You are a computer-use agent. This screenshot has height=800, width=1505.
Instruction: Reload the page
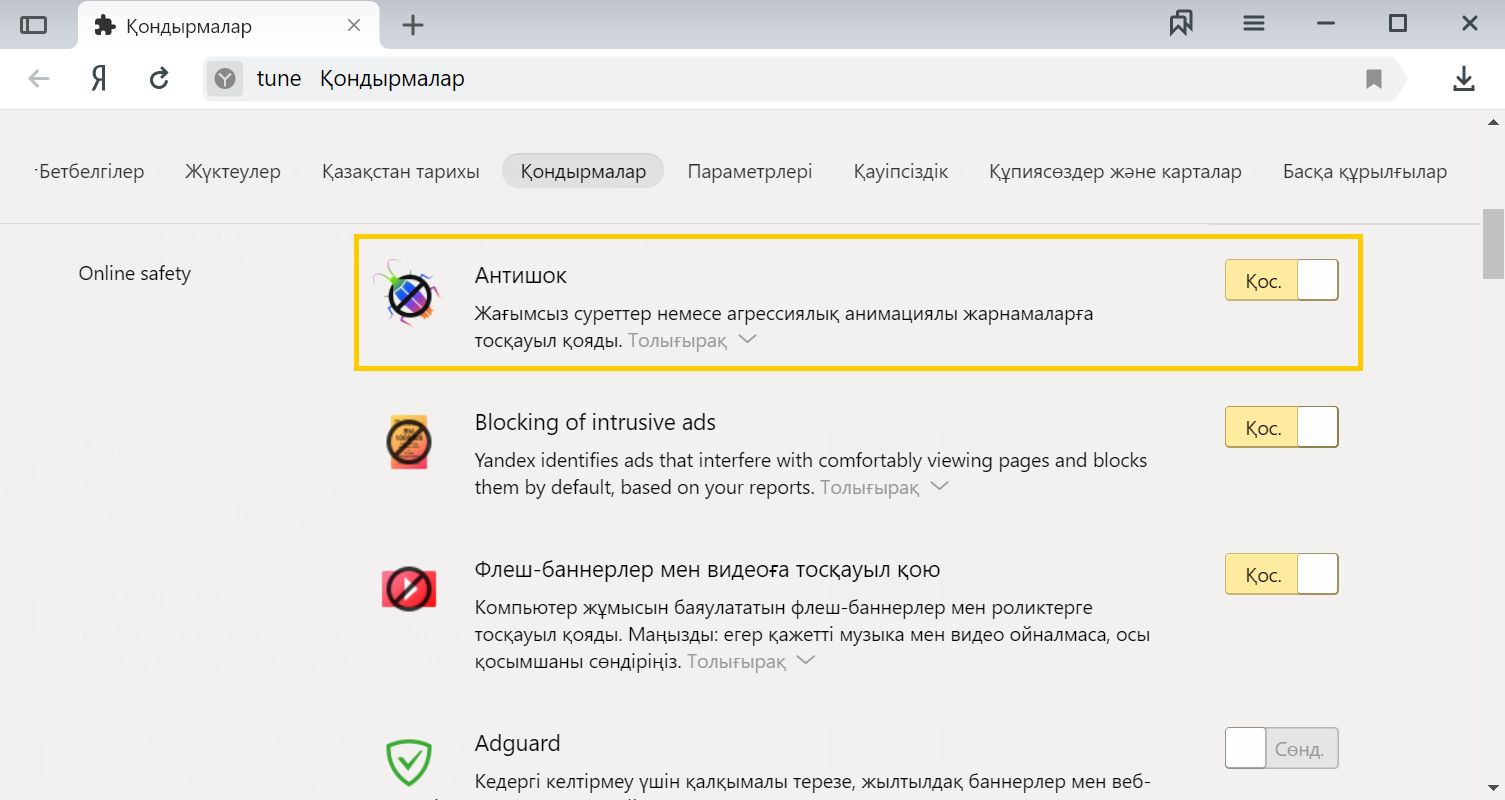tap(159, 79)
